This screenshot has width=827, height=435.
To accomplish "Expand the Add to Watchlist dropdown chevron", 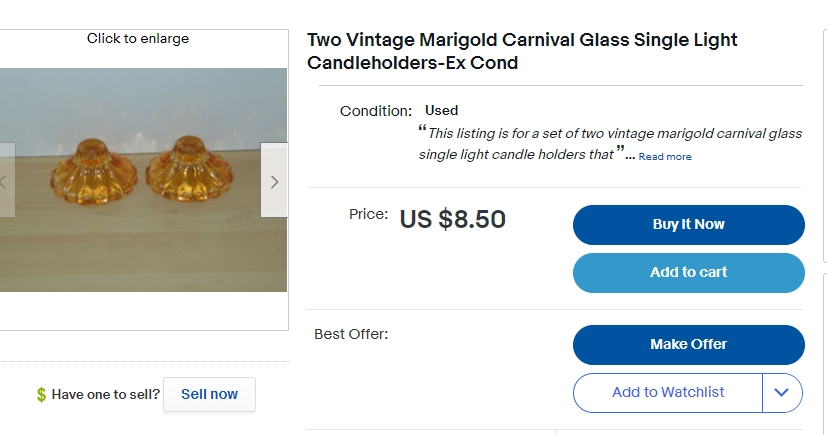I will [x=783, y=393].
